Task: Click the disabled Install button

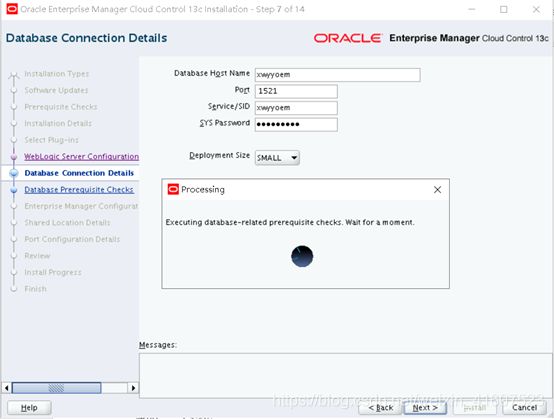Action: tap(475, 408)
